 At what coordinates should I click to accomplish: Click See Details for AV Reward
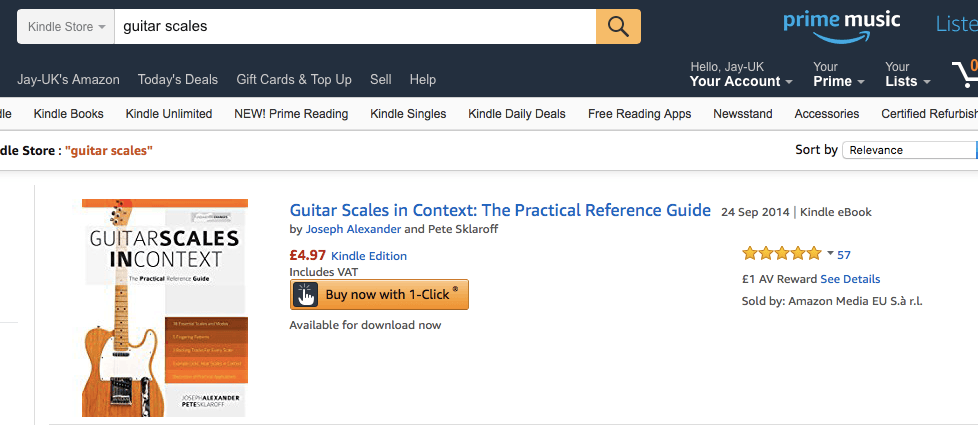tap(850, 279)
